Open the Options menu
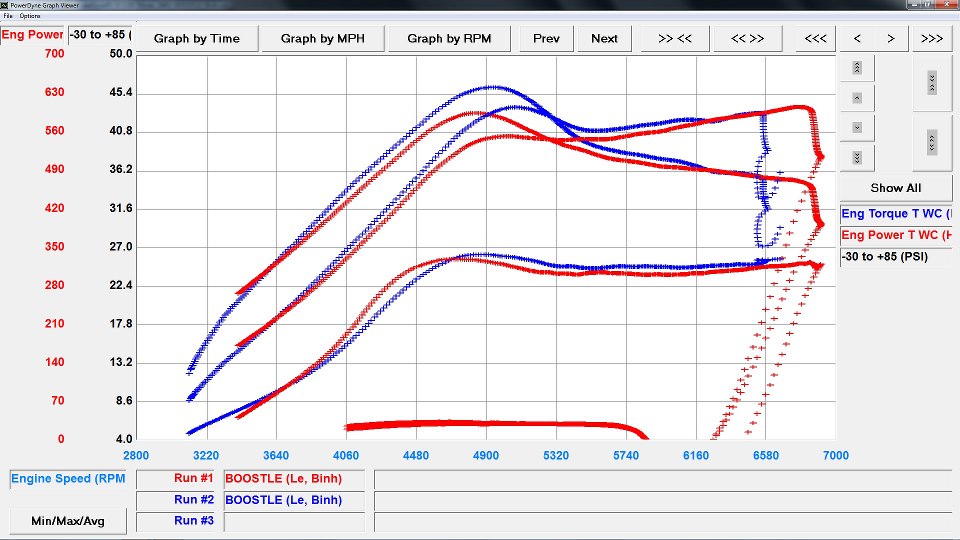 pos(30,16)
